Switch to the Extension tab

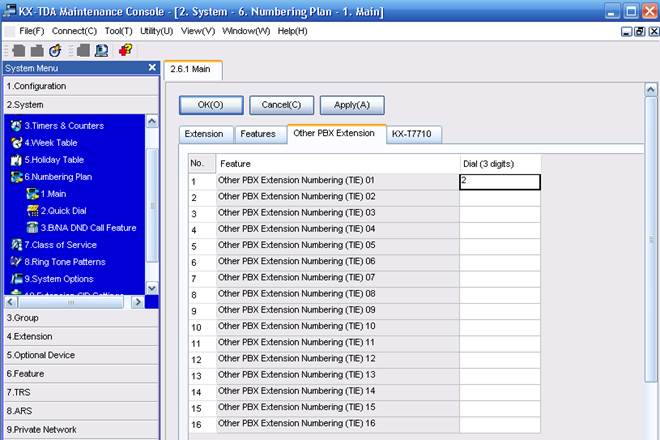coord(204,134)
